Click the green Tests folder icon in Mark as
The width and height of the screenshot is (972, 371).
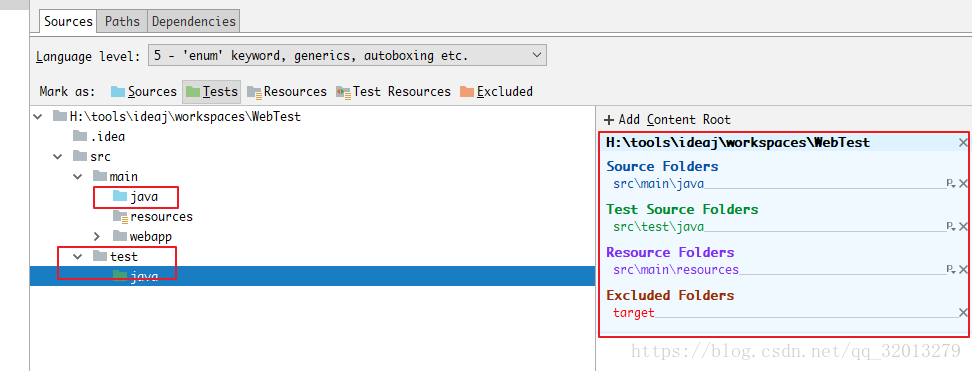pos(193,92)
